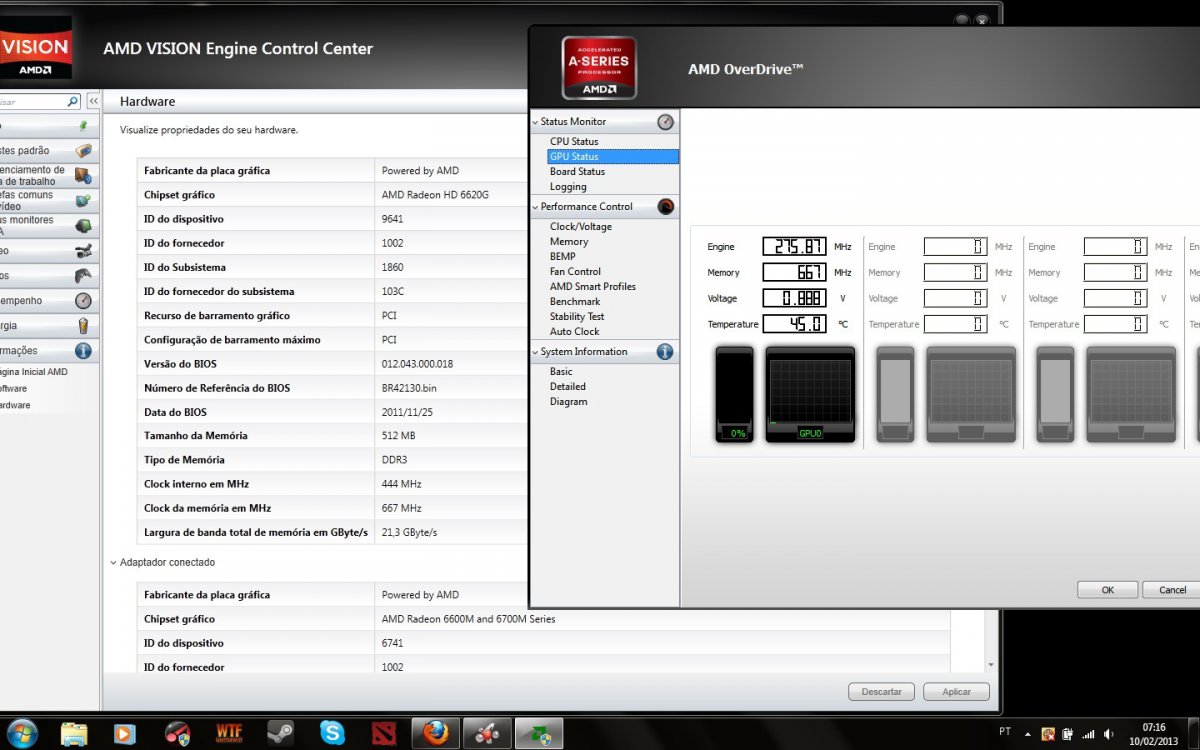The image size is (1200, 750).
Task: Open the common video tasks monitor icon
Action: coord(83,201)
